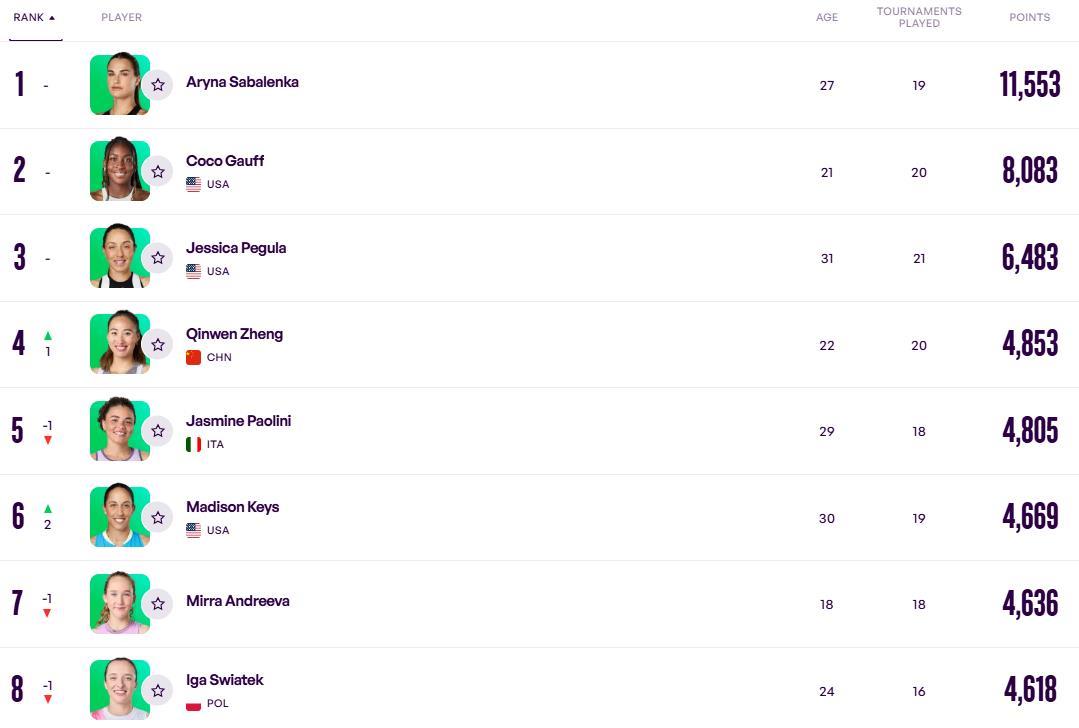Screen dimensions: 1079x728
Task: Click the AGE column header
Action: (x=826, y=18)
